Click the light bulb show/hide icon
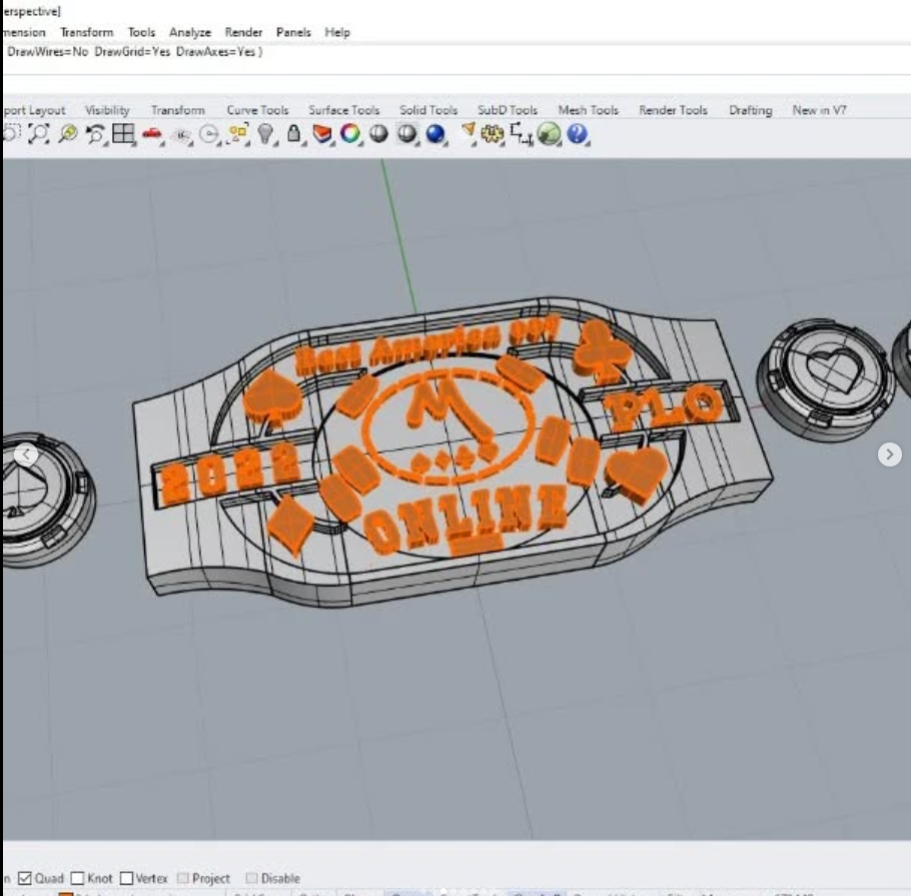The width and height of the screenshot is (911, 896). tap(266, 134)
